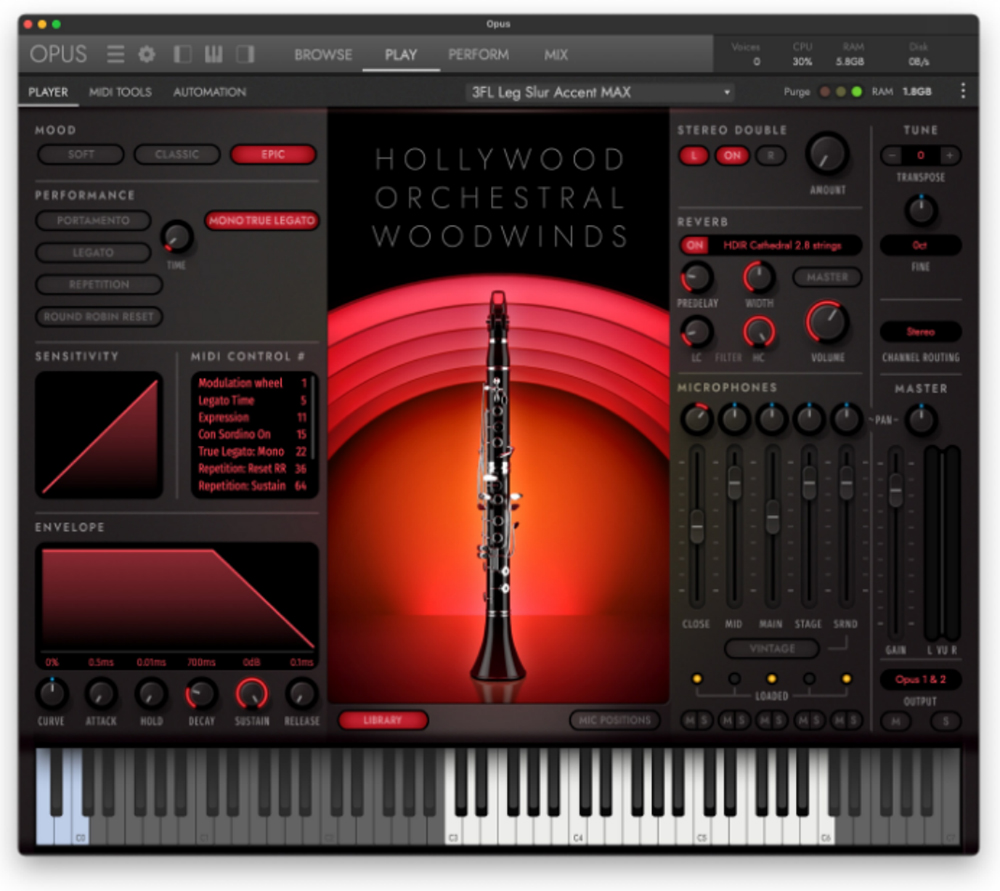Open the MIDI TOOLS tab

121,92
